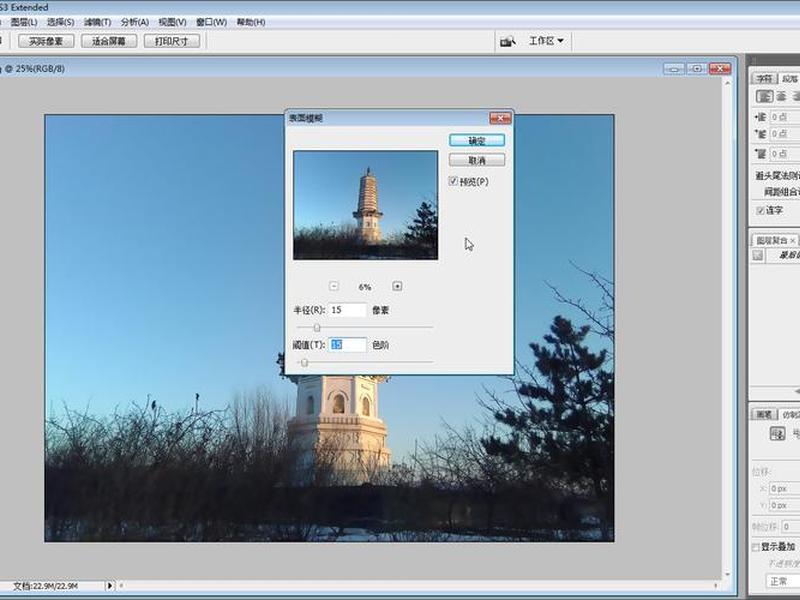Click the zoom-in plus icon under the blur preview
This screenshot has height=600, width=800.
(x=397, y=286)
